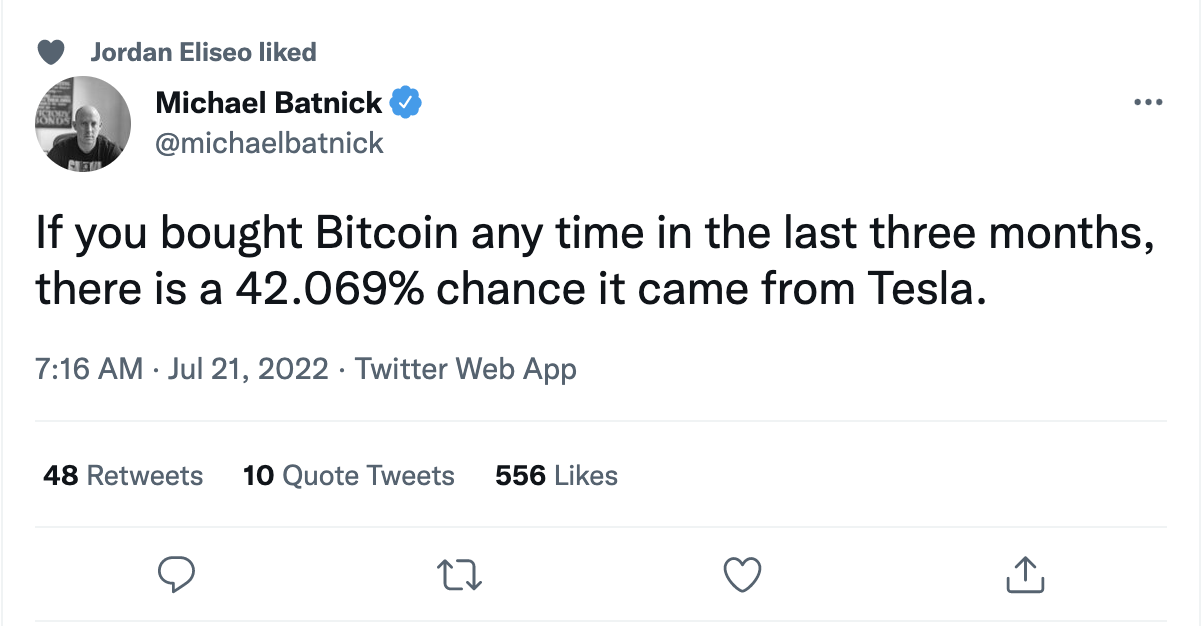Open the 7:16 AM Jul 21, 2022 timestamp

[x=182, y=369]
